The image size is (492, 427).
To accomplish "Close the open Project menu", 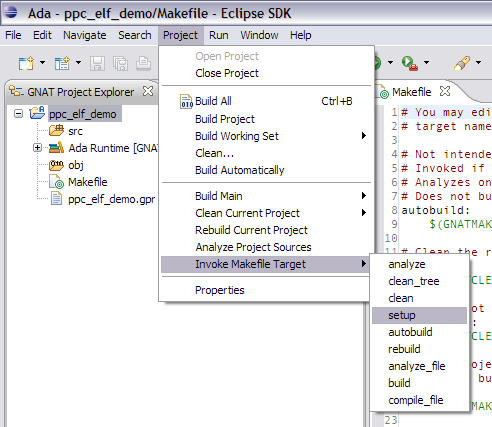I will point(180,35).
